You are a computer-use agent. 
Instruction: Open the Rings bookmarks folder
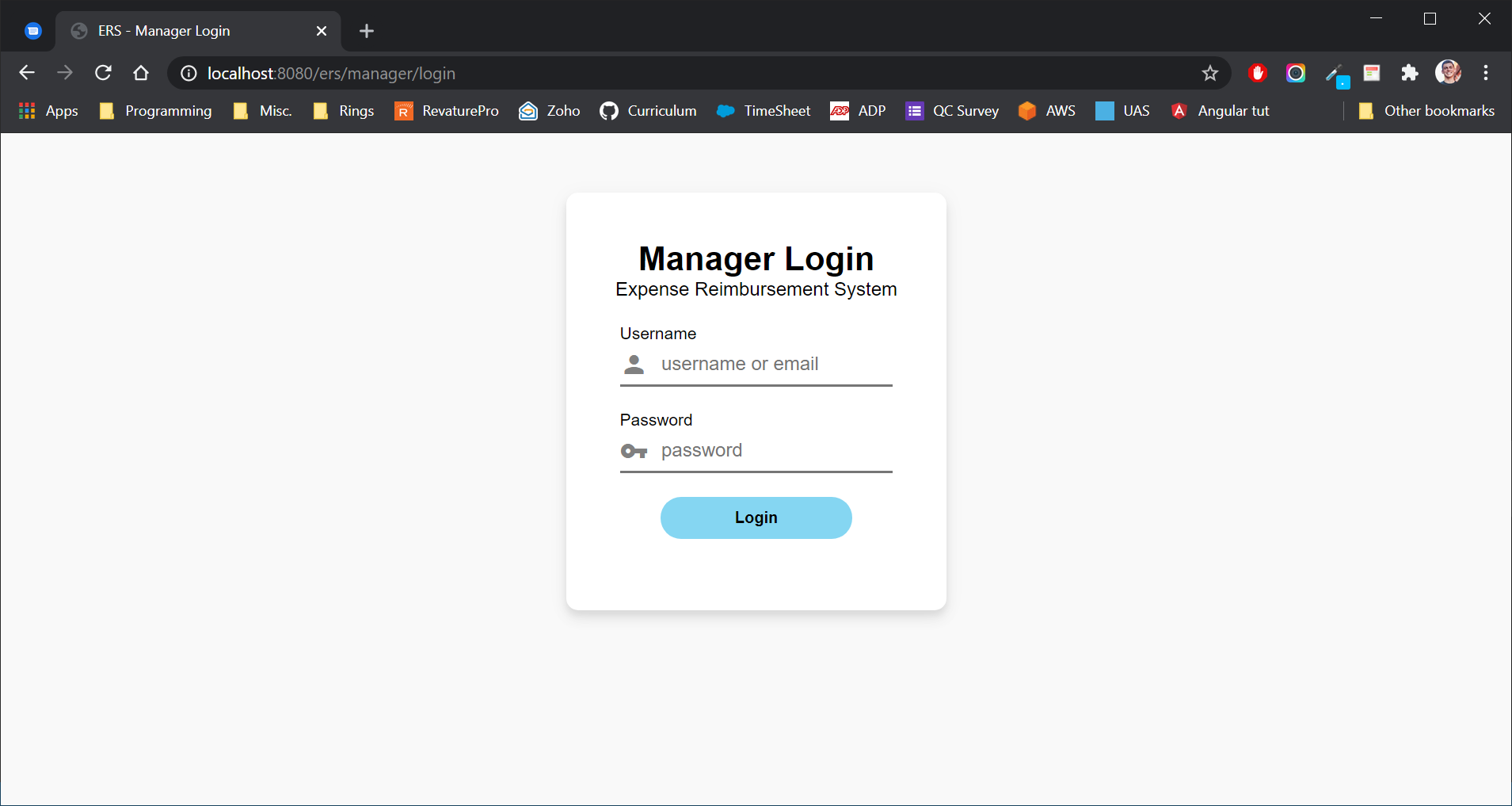(344, 111)
